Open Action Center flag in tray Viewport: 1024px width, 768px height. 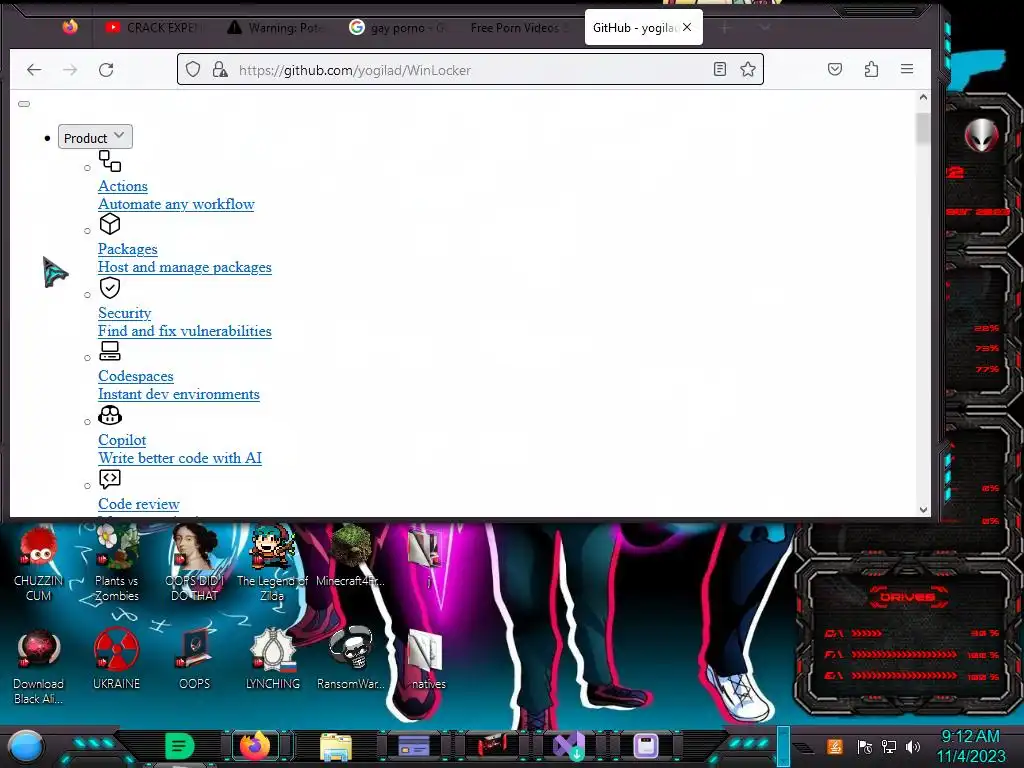(x=865, y=746)
